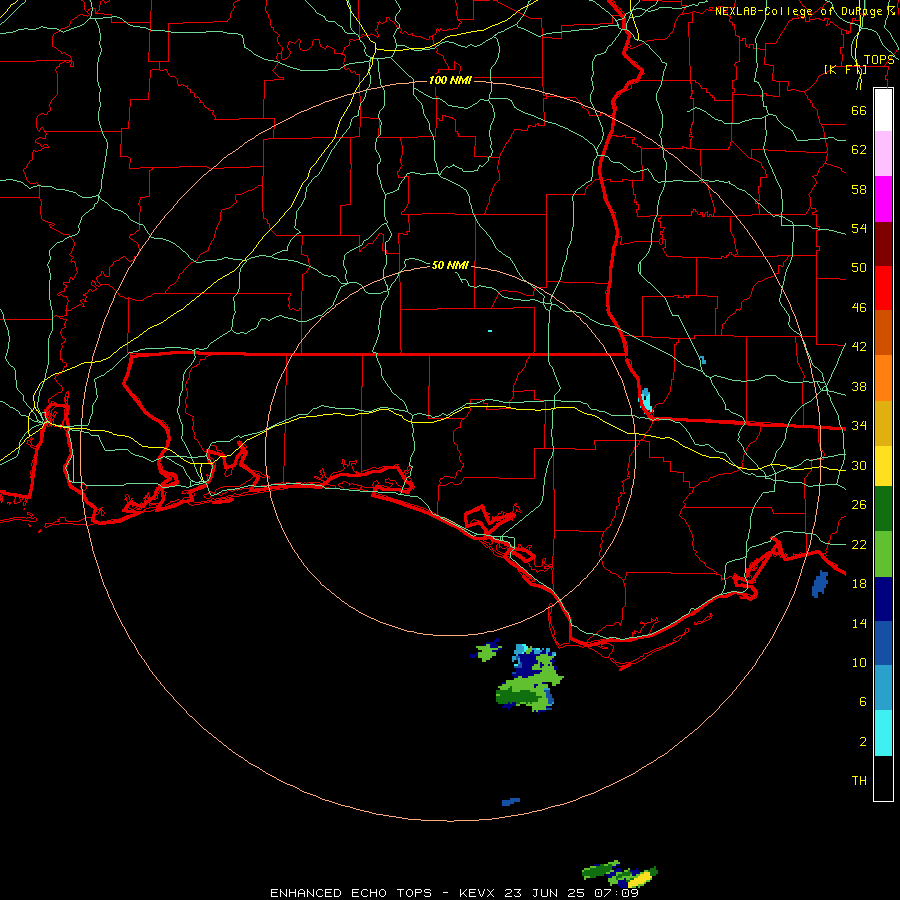Viewport: 900px width, 900px height.
Task: Click the "66" legend value
Action: coord(859,110)
